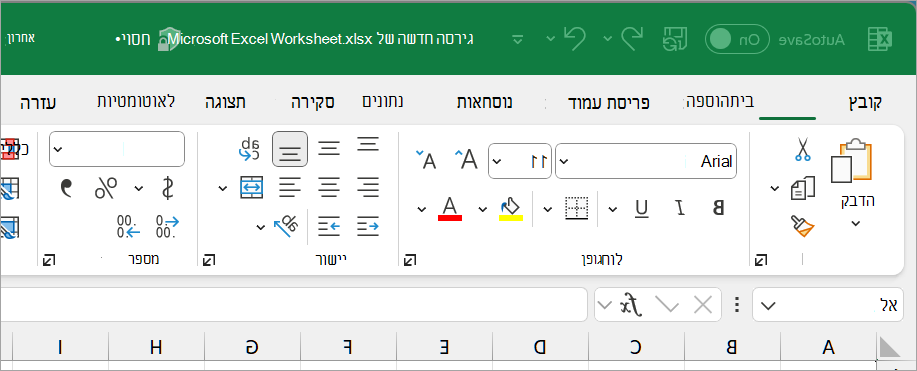Switch to the נוסחאות tab
Image resolution: width=917 pixels, height=371 pixels.
(x=485, y=102)
